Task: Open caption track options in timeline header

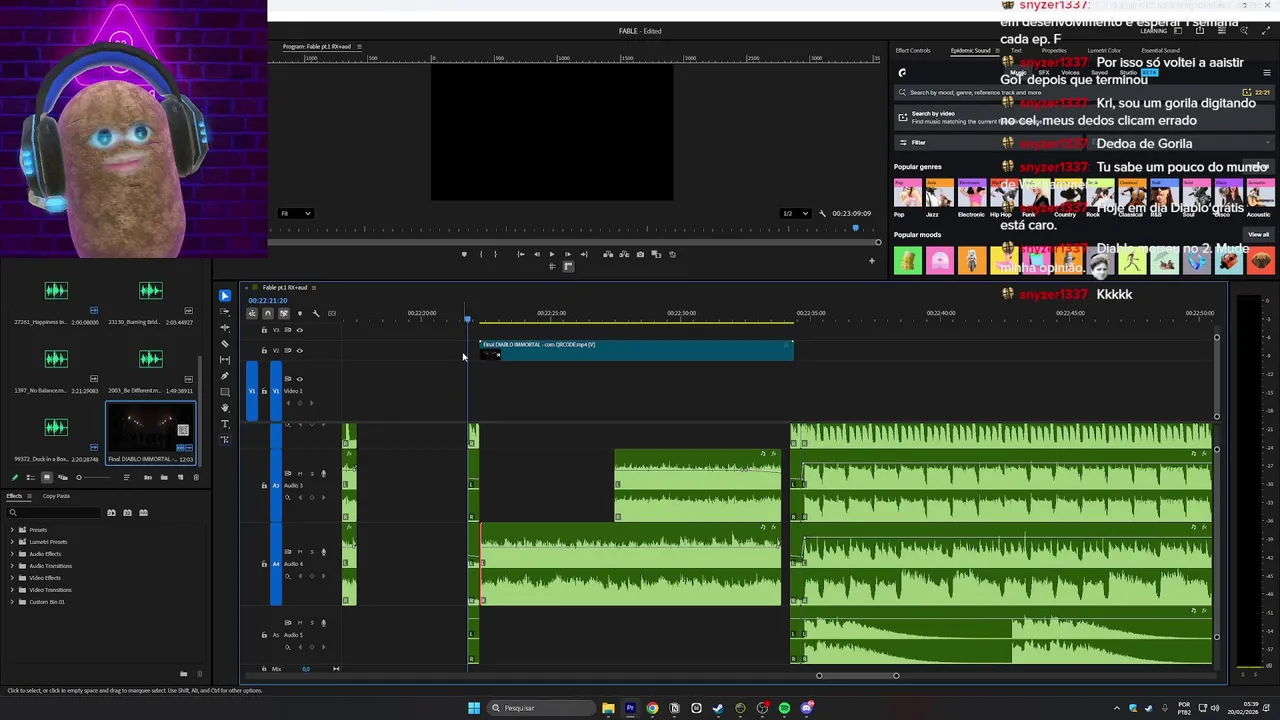Action: coord(332,313)
